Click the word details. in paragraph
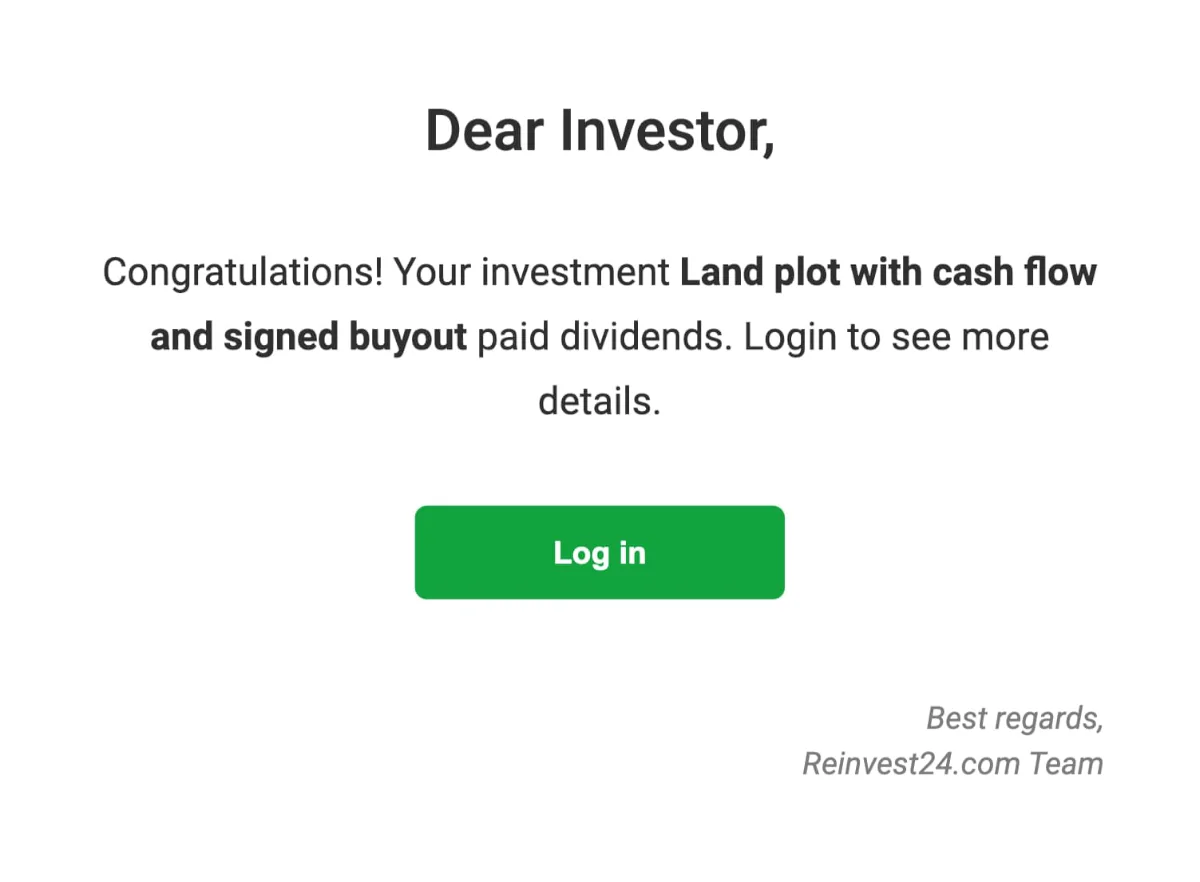 pos(600,402)
